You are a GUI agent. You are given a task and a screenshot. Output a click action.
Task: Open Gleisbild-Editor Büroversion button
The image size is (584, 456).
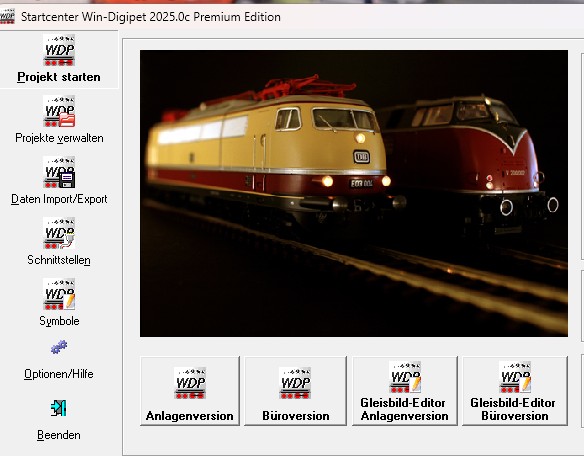click(x=515, y=391)
